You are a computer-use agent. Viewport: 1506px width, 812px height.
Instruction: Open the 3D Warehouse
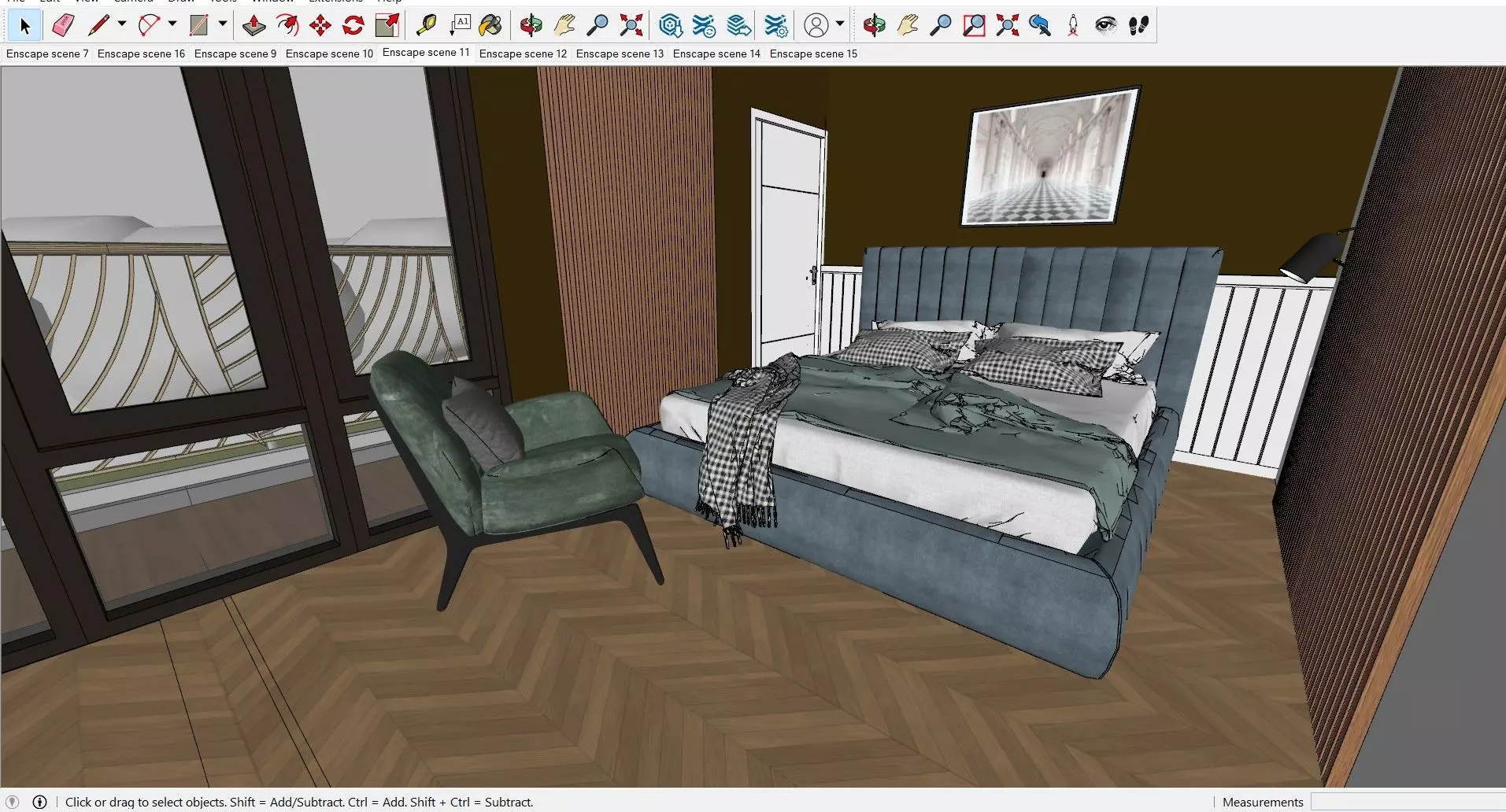[670, 26]
